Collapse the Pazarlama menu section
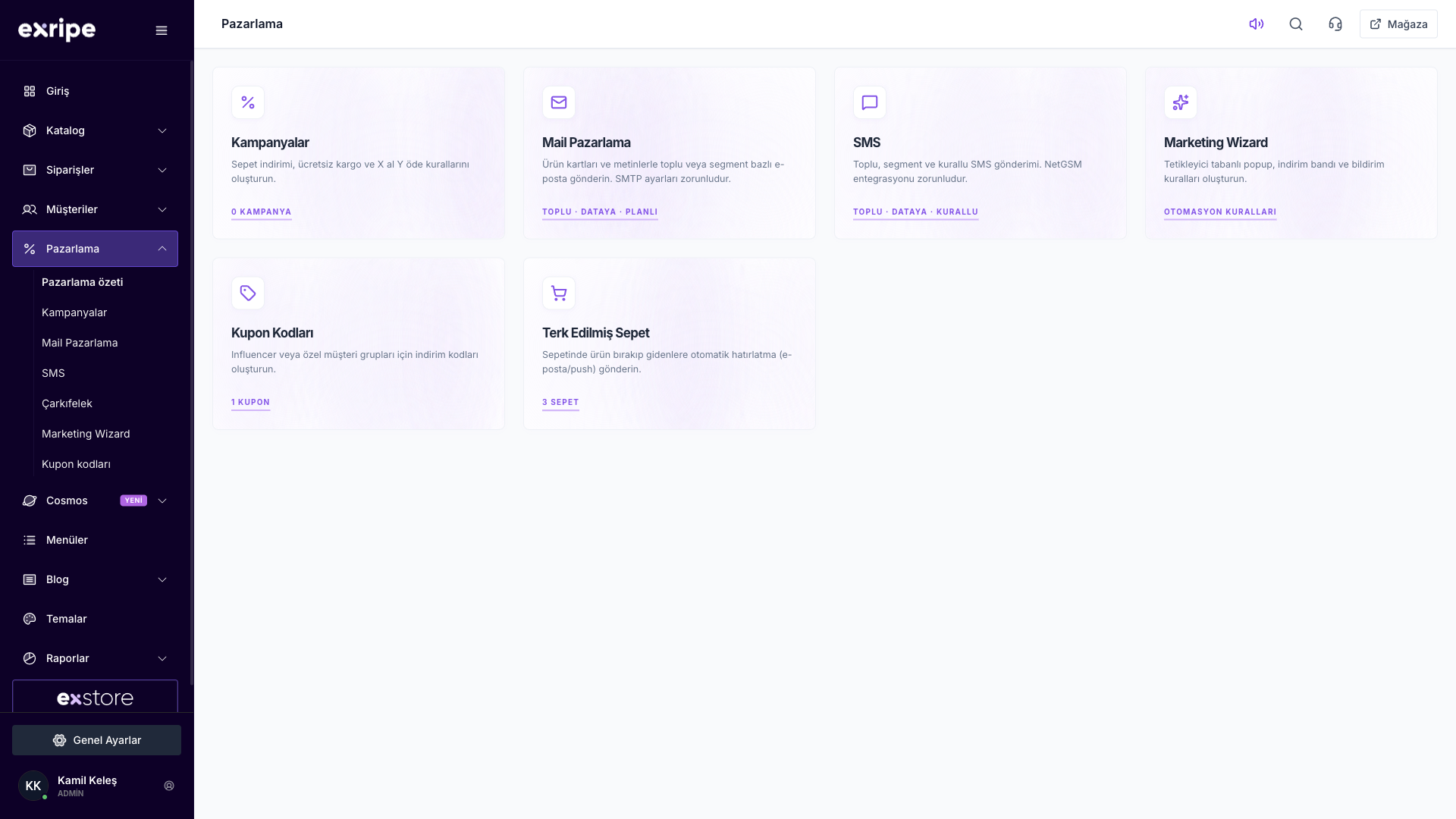This screenshot has height=819, width=1456. click(95, 249)
